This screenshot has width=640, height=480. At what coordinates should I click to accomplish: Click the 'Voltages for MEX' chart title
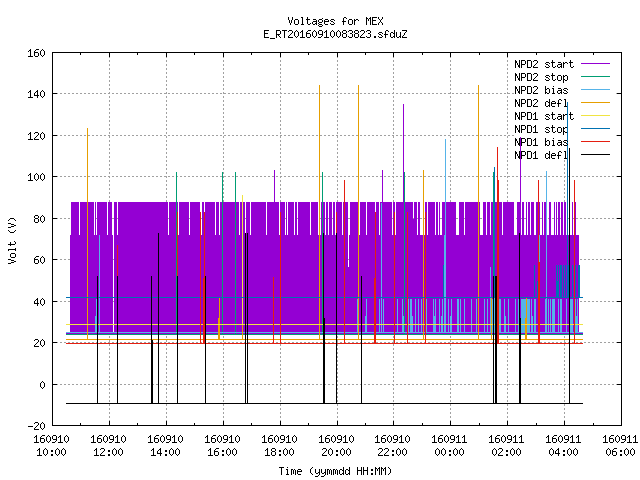coord(335,21)
